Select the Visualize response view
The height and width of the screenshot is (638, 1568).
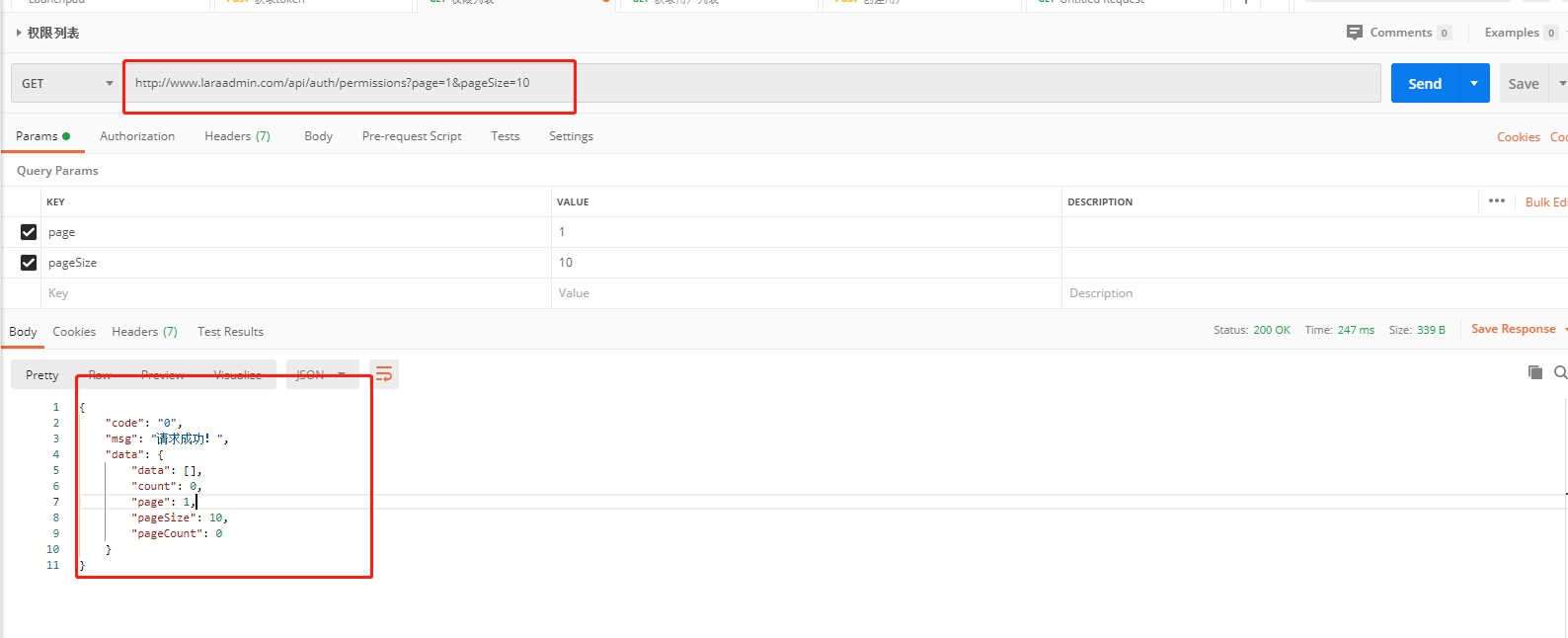point(238,375)
